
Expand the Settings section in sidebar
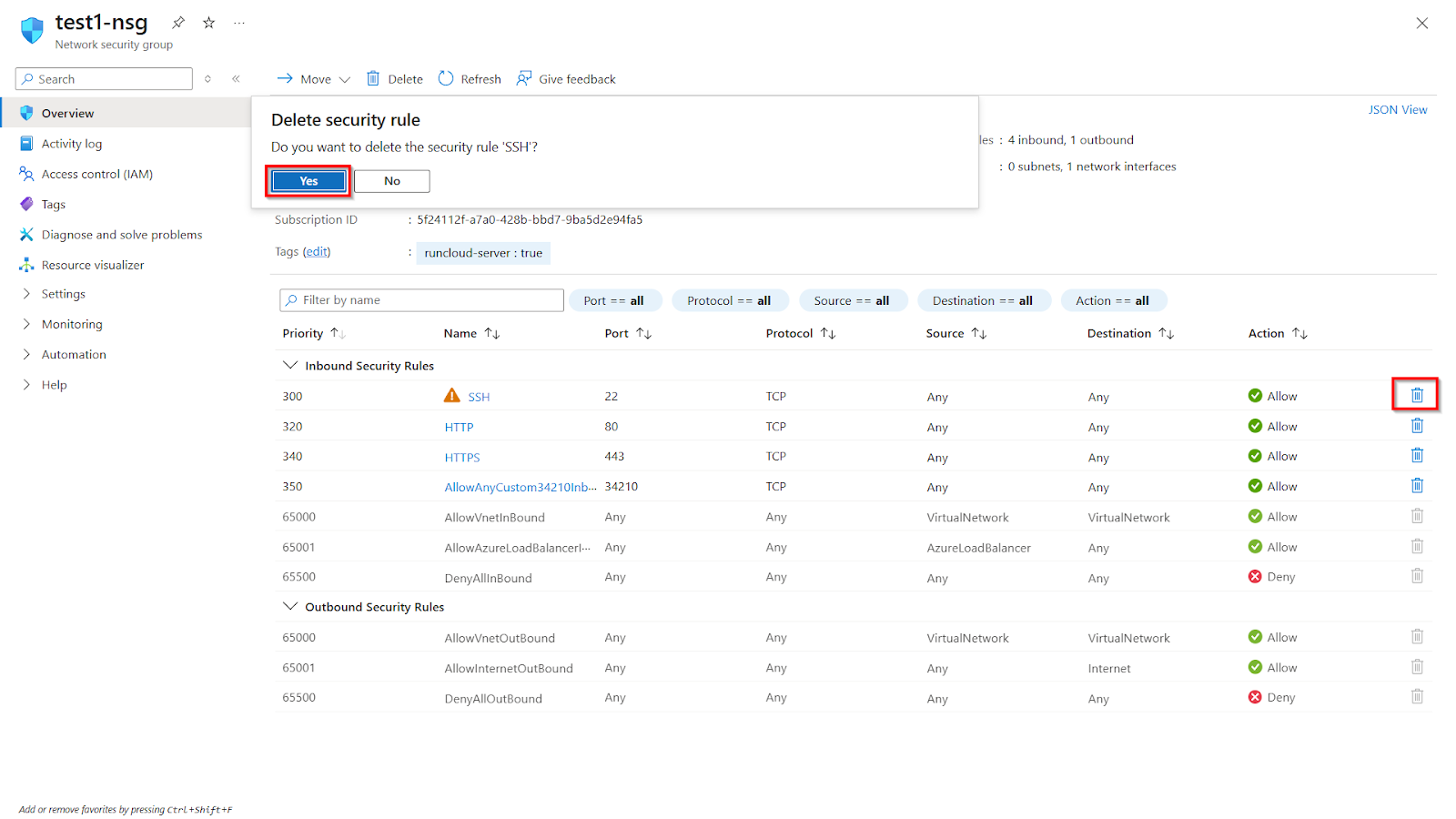coord(63,294)
